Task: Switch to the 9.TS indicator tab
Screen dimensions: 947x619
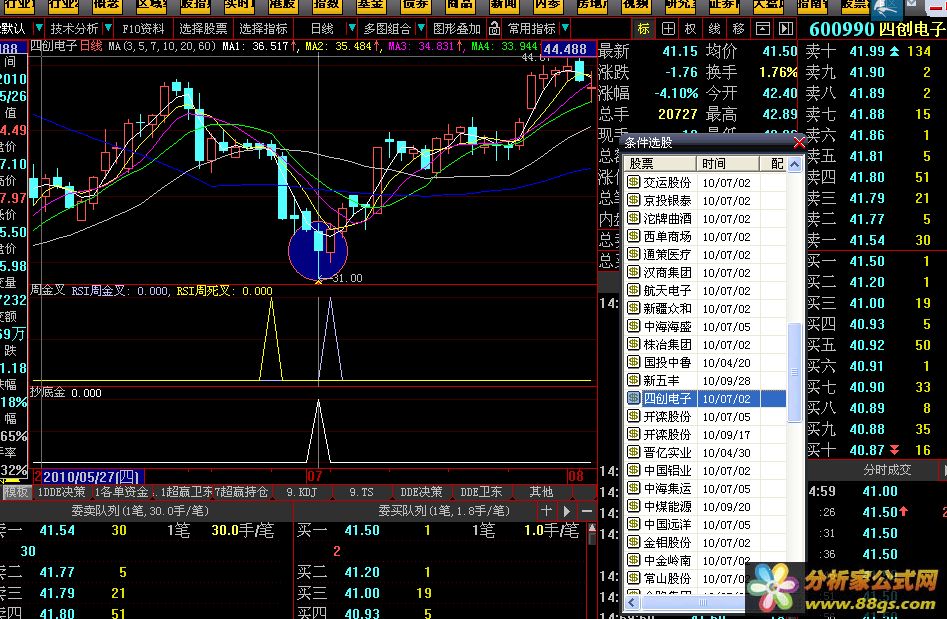Action: pyautogui.click(x=361, y=492)
